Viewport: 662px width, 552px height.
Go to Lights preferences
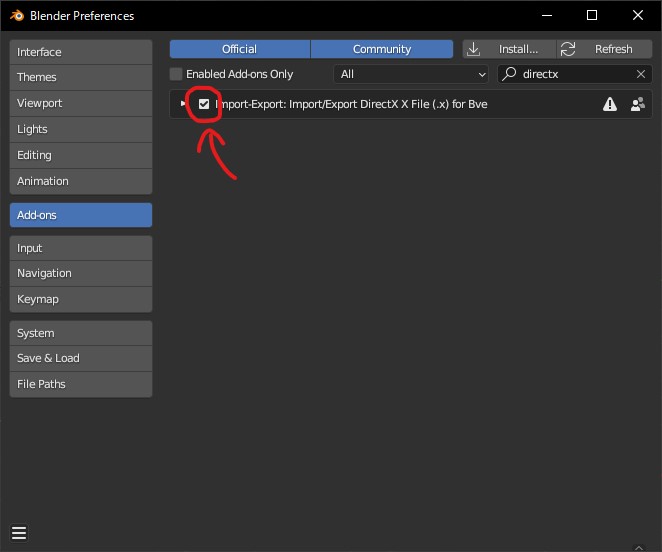[81, 129]
